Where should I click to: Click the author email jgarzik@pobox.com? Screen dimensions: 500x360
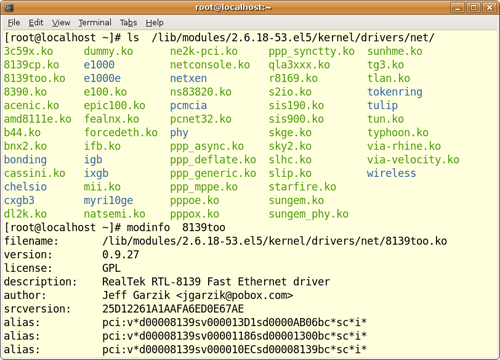coord(235,296)
